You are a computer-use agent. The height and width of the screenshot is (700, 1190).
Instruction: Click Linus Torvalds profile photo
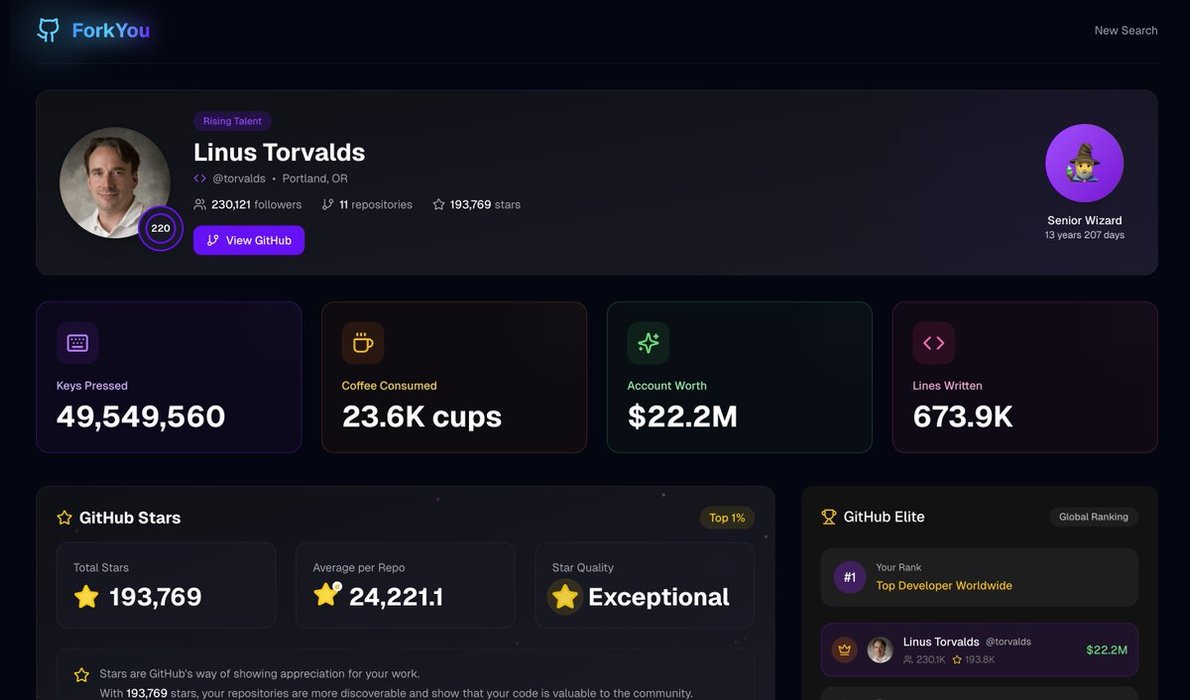tap(115, 182)
